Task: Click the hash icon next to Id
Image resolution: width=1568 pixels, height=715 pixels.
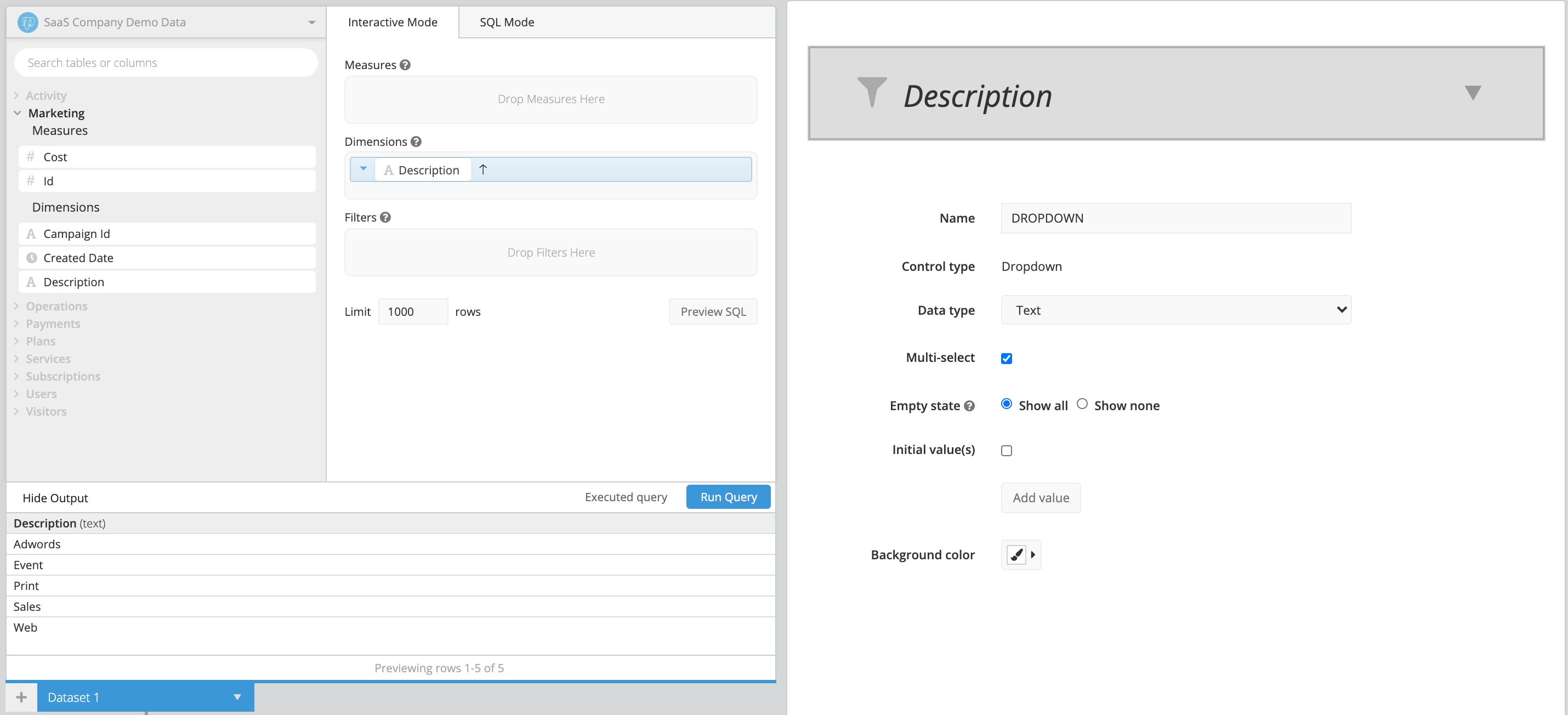Action: click(31, 181)
